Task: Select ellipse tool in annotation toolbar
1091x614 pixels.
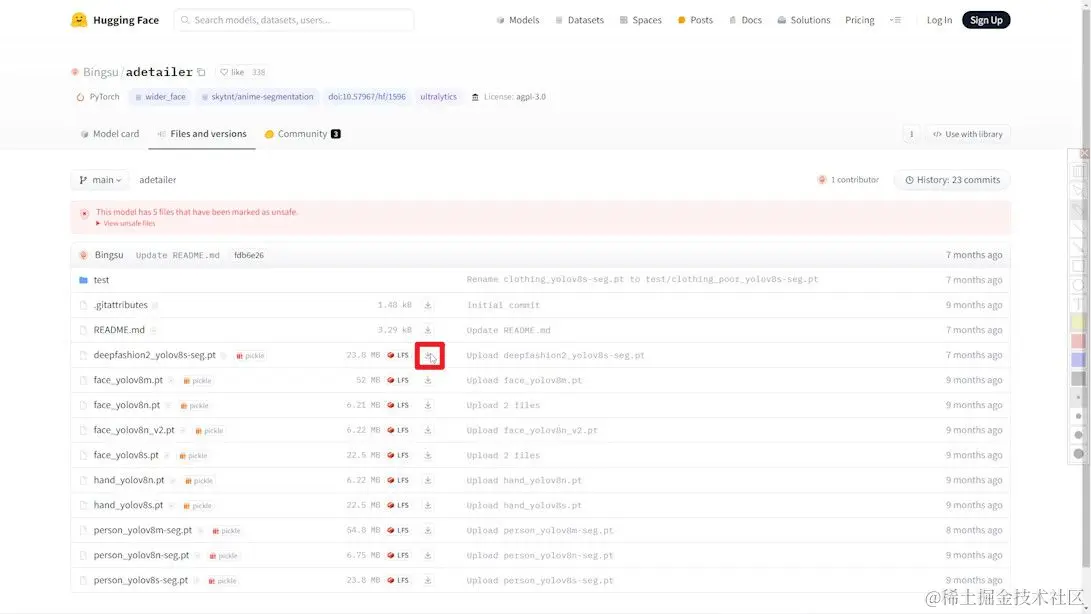Action: [1078, 285]
